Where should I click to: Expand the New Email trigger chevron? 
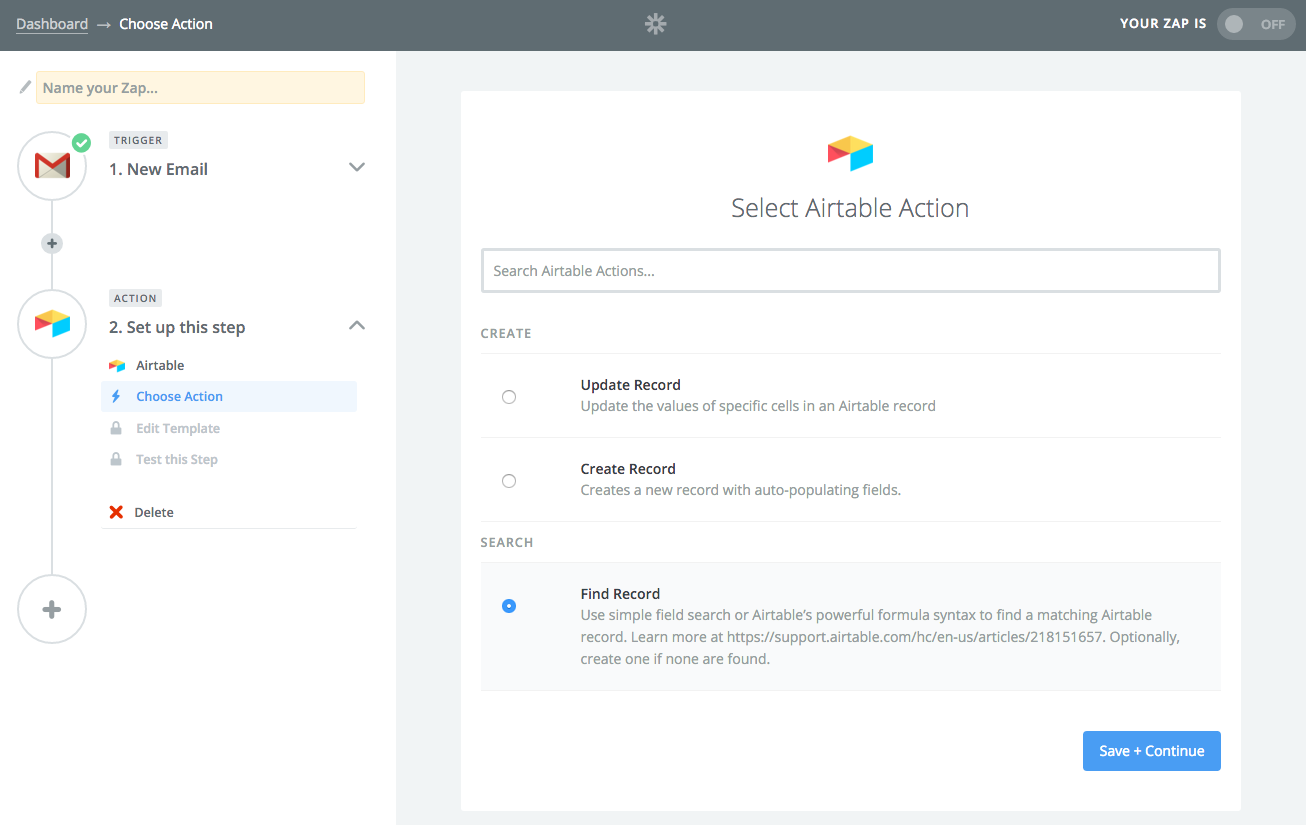[x=356, y=167]
